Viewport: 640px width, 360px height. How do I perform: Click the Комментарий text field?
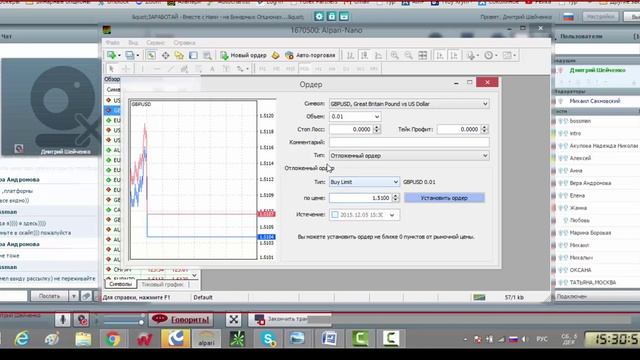pyautogui.click(x=409, y=142)
